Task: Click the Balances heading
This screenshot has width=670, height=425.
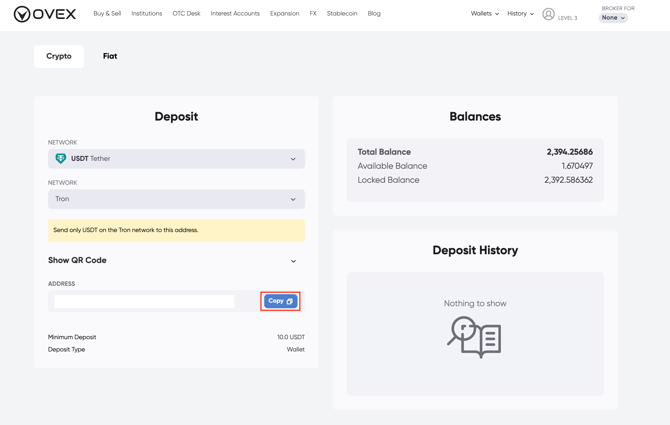Action: (x=475, y=117)
